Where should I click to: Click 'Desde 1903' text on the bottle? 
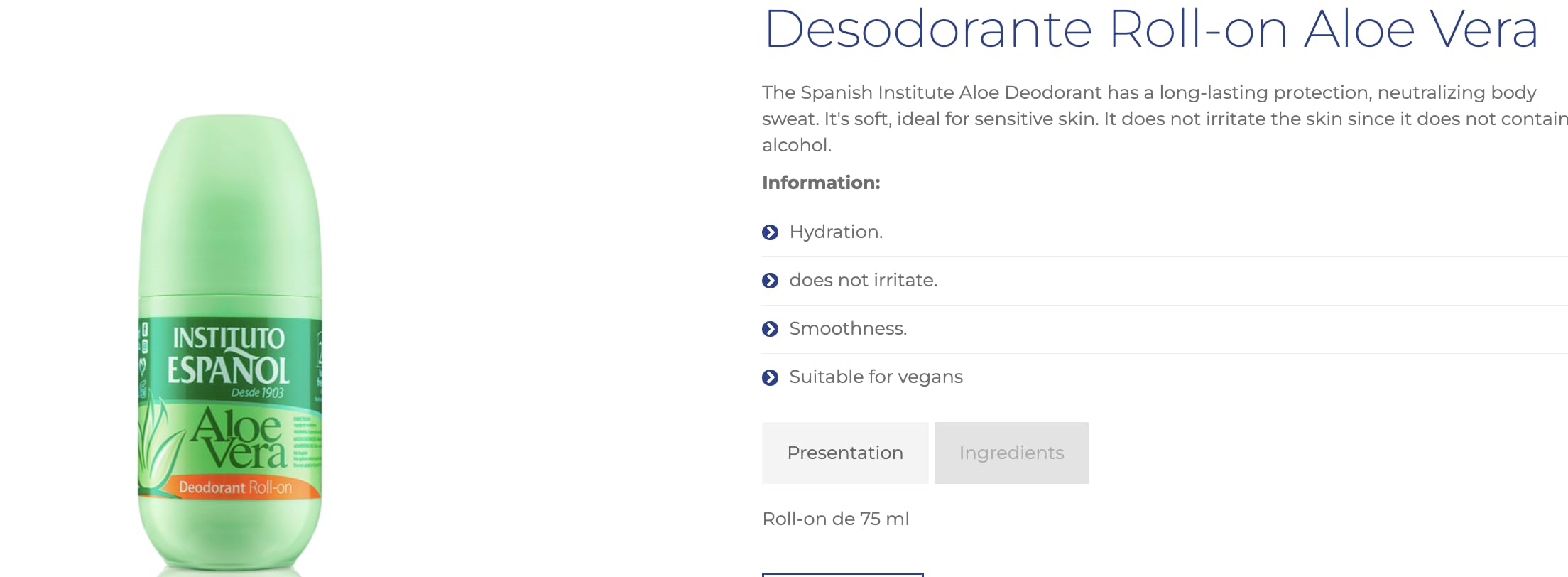click(x=257, y=392)
